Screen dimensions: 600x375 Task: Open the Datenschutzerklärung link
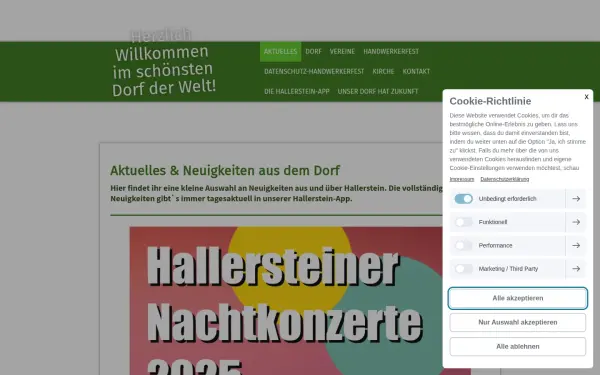(x=504, y=179)
